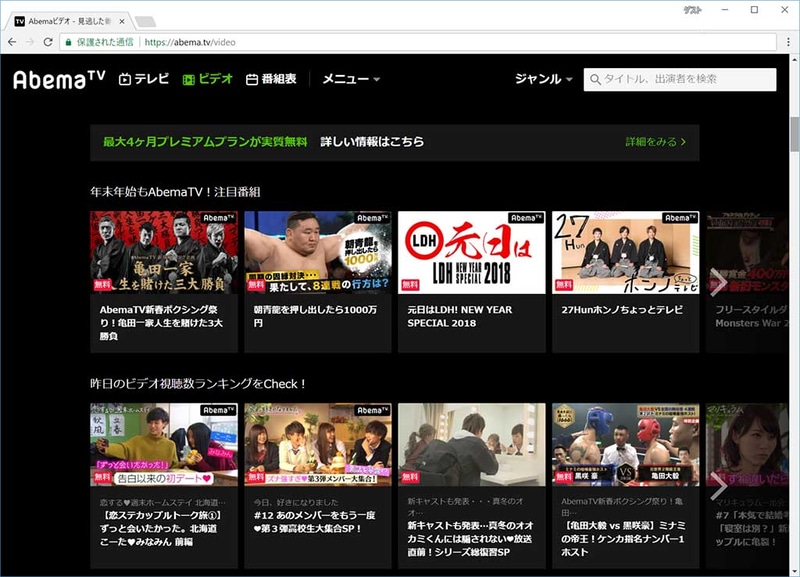
Task: Click title AbemaTV新春ボクシング祭り 亀田一家
Action: point(161,323)
